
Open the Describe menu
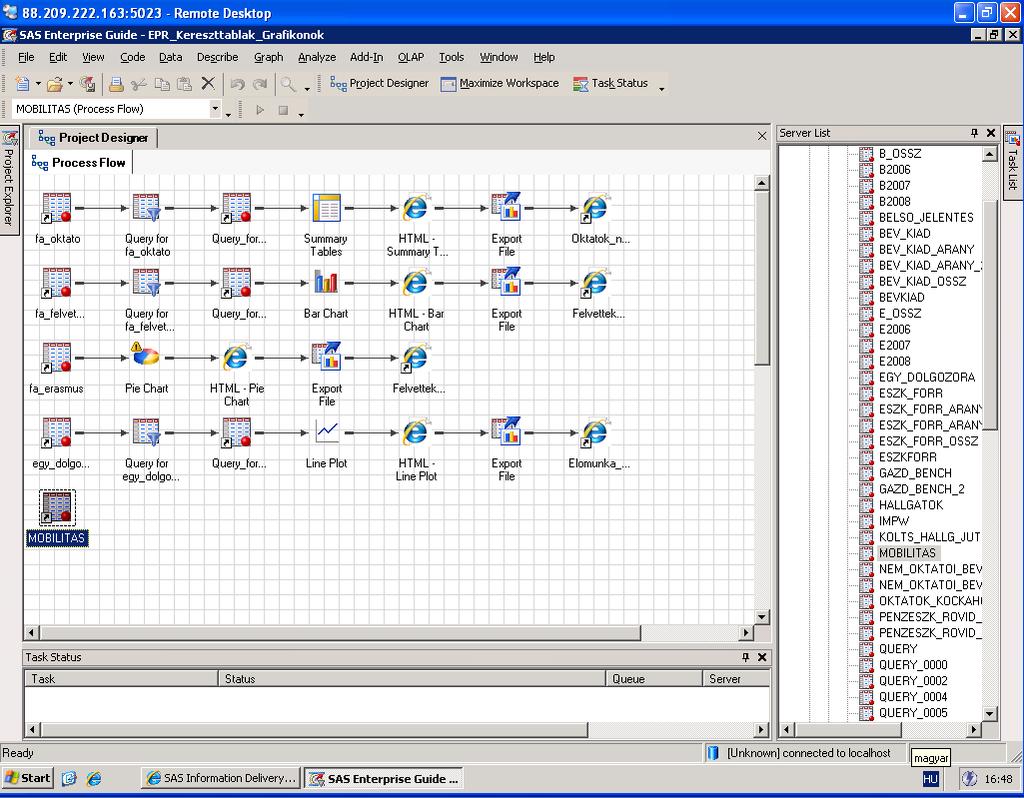(x=217, y=57)
